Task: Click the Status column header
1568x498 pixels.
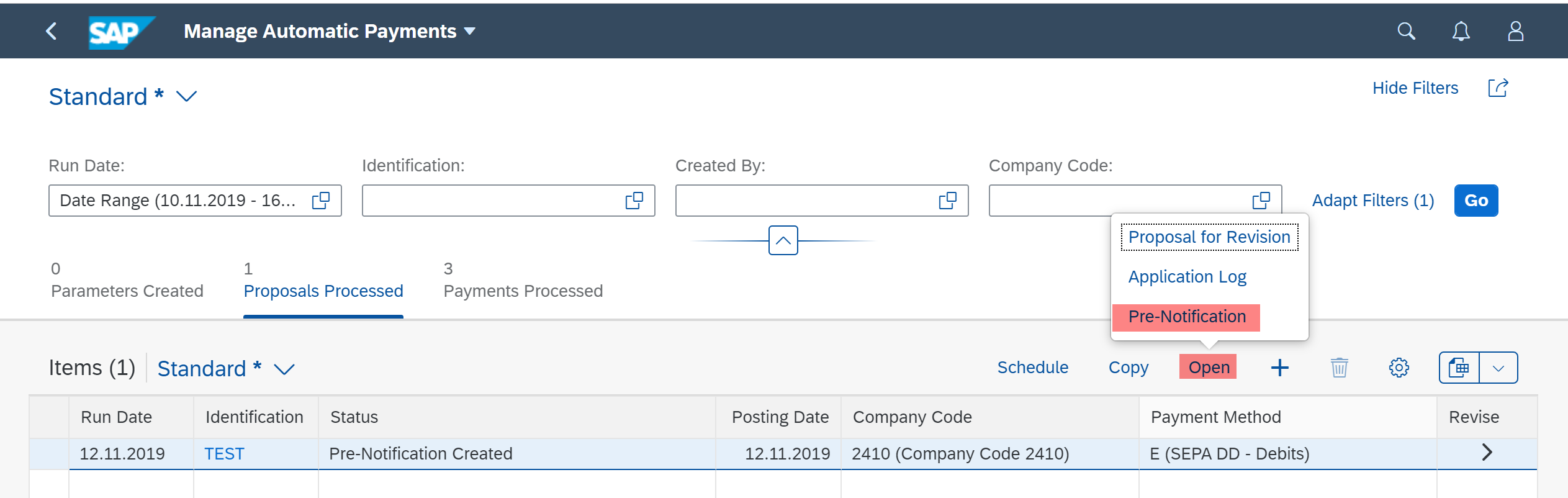Action: point(516,417)
